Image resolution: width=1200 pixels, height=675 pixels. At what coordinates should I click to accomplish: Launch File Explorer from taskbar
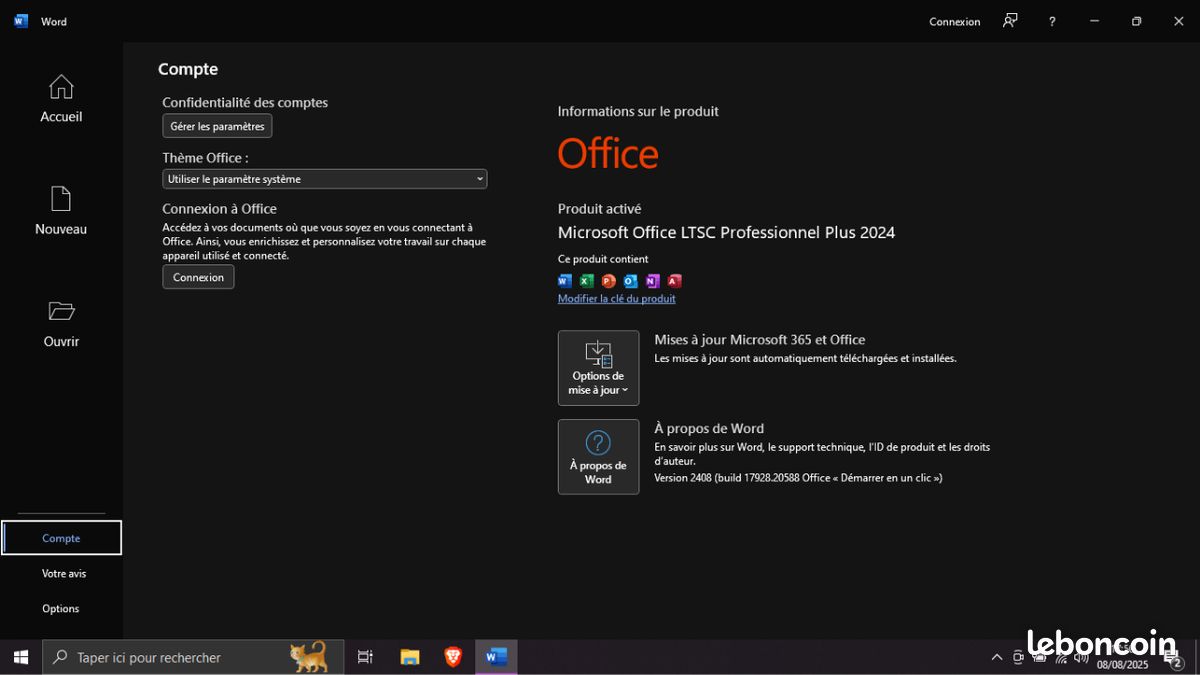(410, 657)
